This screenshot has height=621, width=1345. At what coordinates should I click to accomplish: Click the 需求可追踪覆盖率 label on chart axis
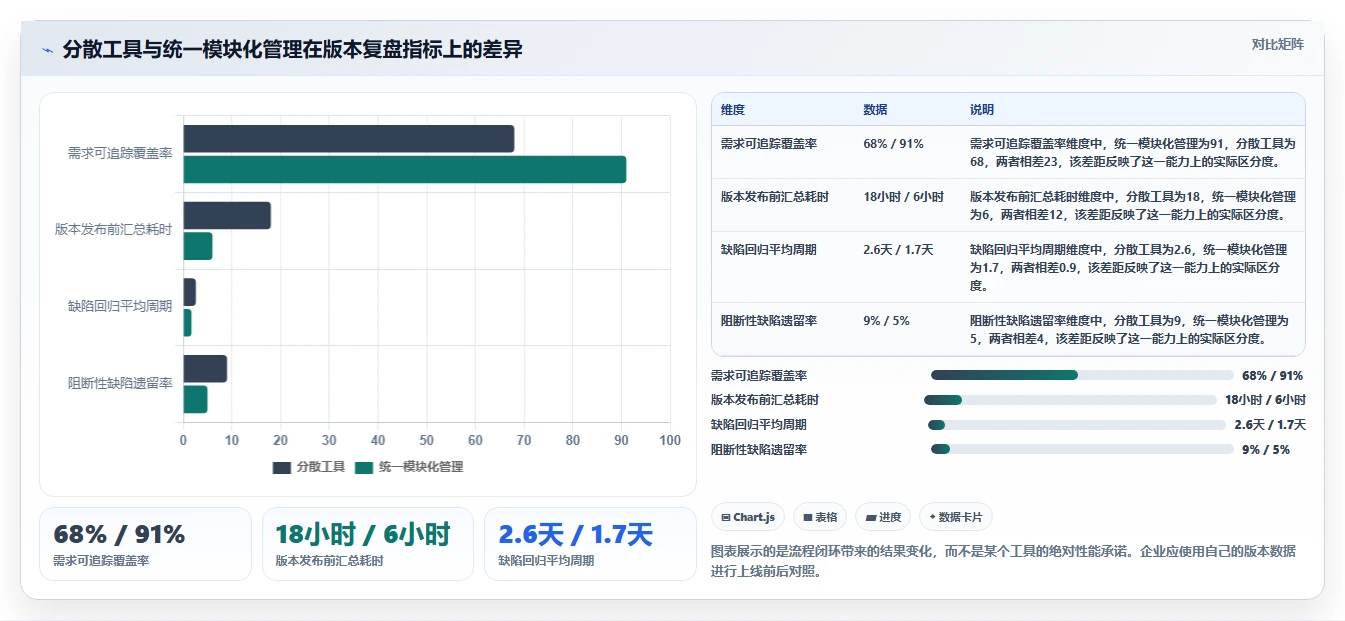tap(120, 154)
